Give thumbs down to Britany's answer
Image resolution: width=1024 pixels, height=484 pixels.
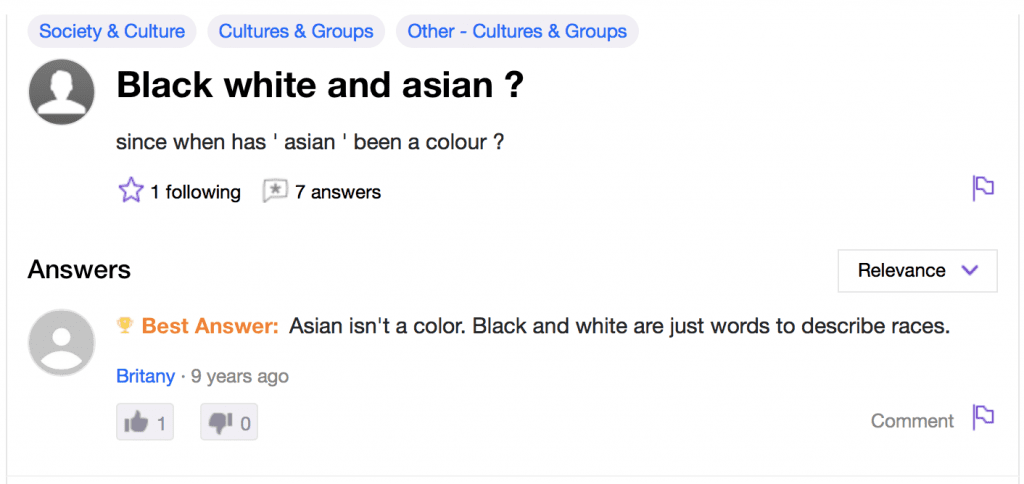[229, 422]
